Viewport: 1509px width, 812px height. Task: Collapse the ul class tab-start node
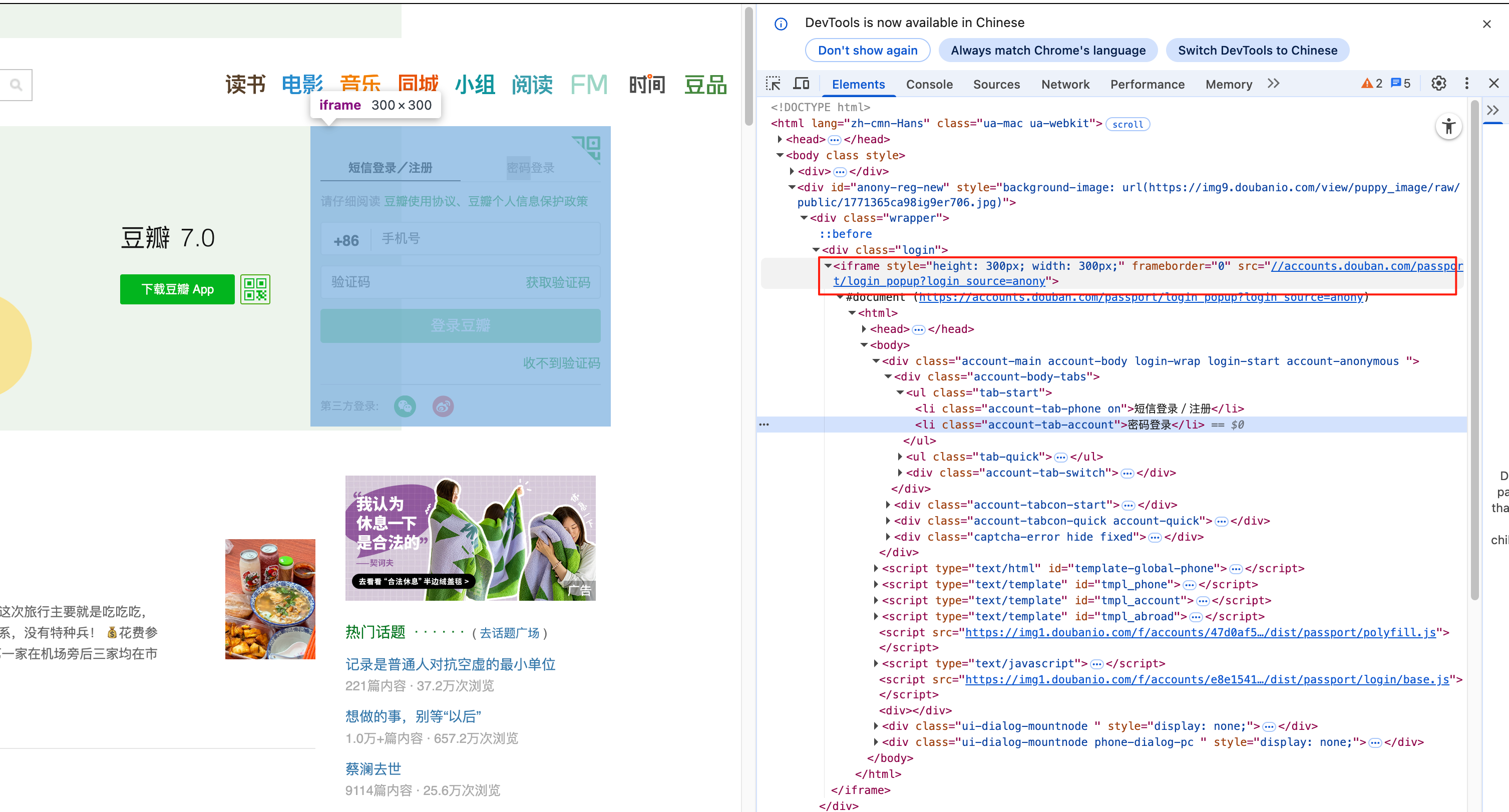900,392
